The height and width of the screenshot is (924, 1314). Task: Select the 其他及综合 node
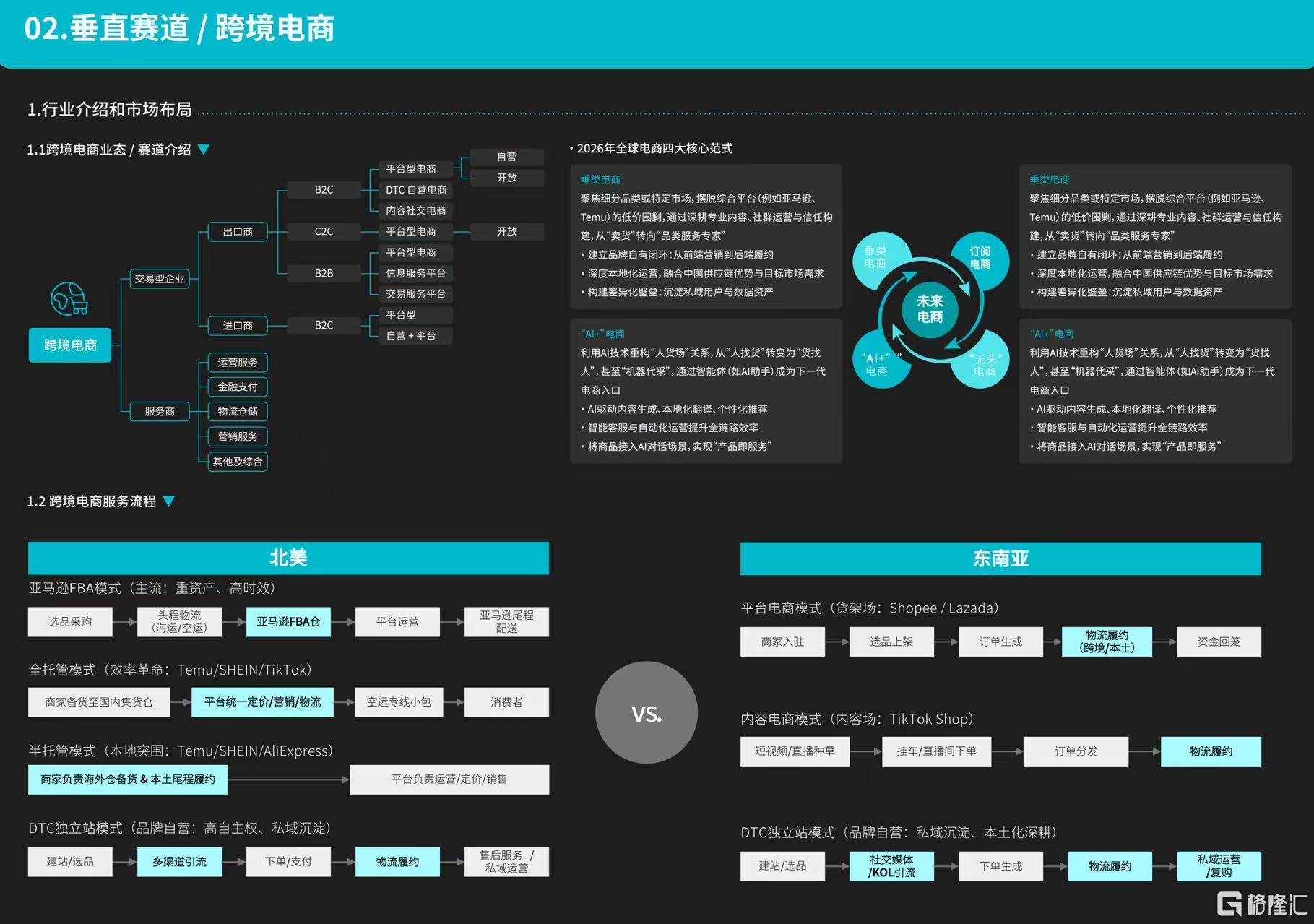[x=238, y=461]
